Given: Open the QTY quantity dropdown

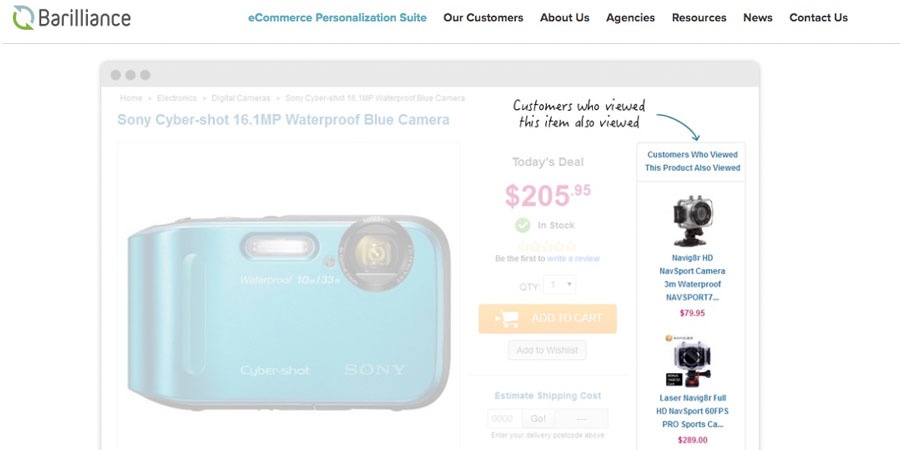Looking at the screenshot, I should [559, 285].
